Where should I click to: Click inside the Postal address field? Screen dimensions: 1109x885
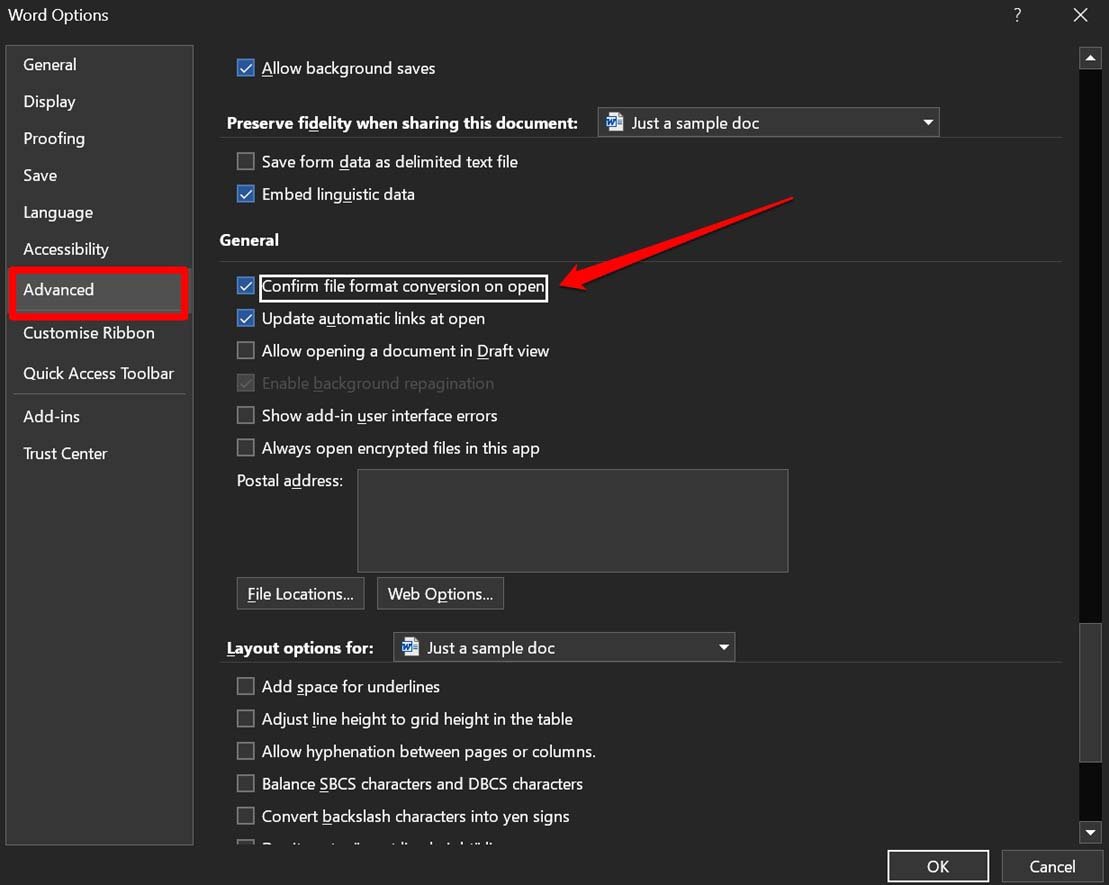(x=572, y=520)
